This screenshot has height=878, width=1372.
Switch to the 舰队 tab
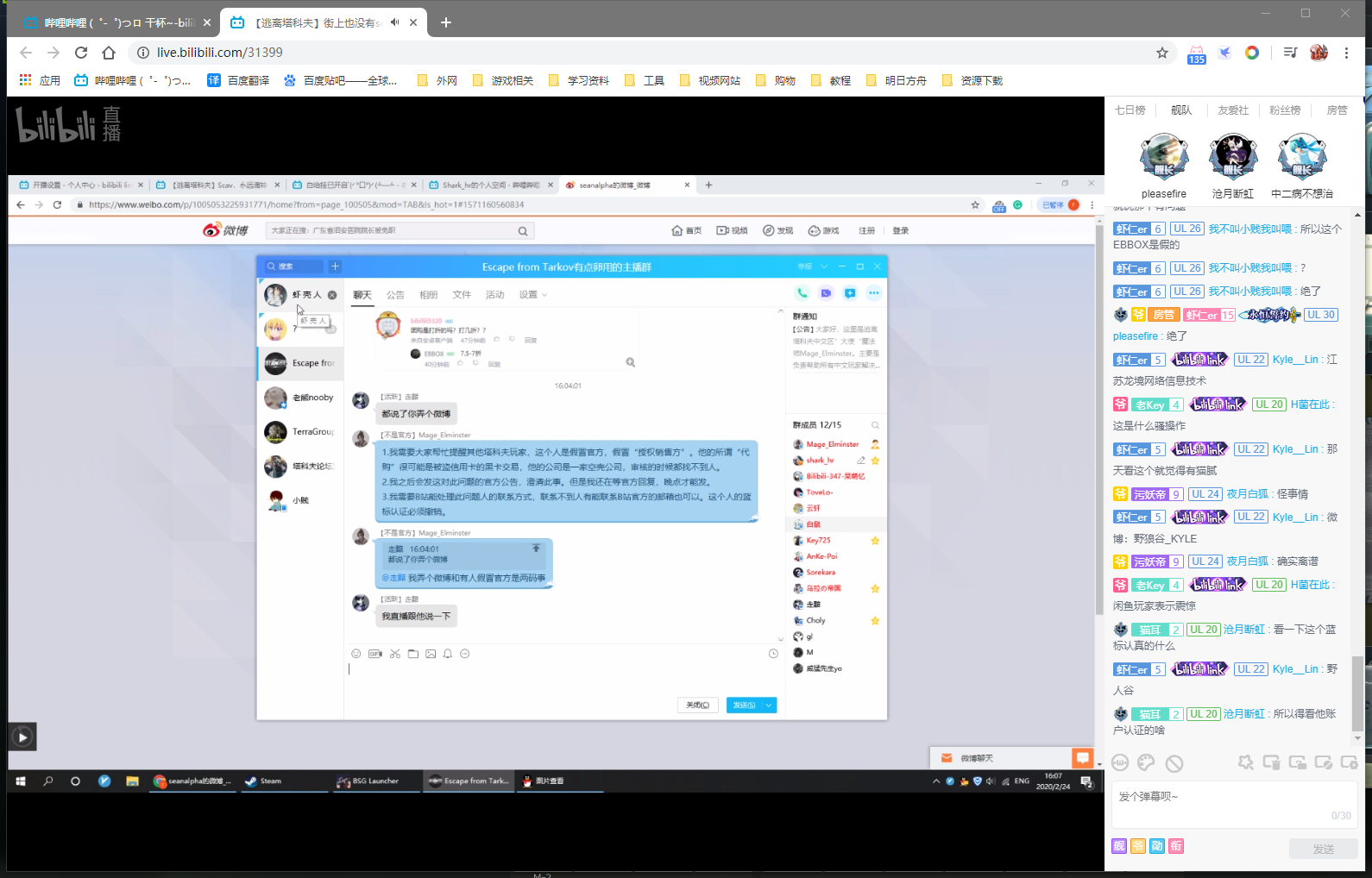point(1181,110)
